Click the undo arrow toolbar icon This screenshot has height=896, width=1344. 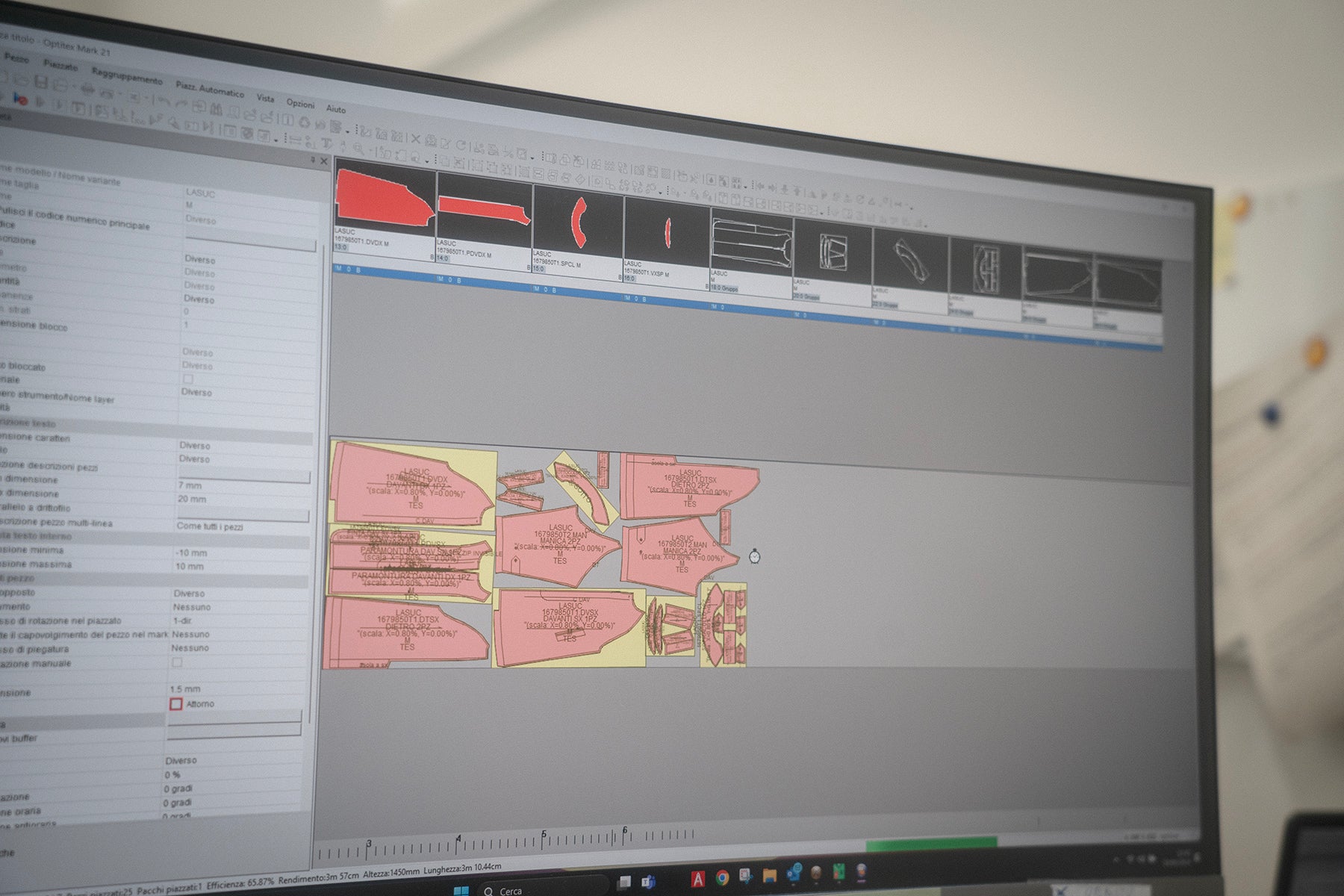(x=164, y=100)
